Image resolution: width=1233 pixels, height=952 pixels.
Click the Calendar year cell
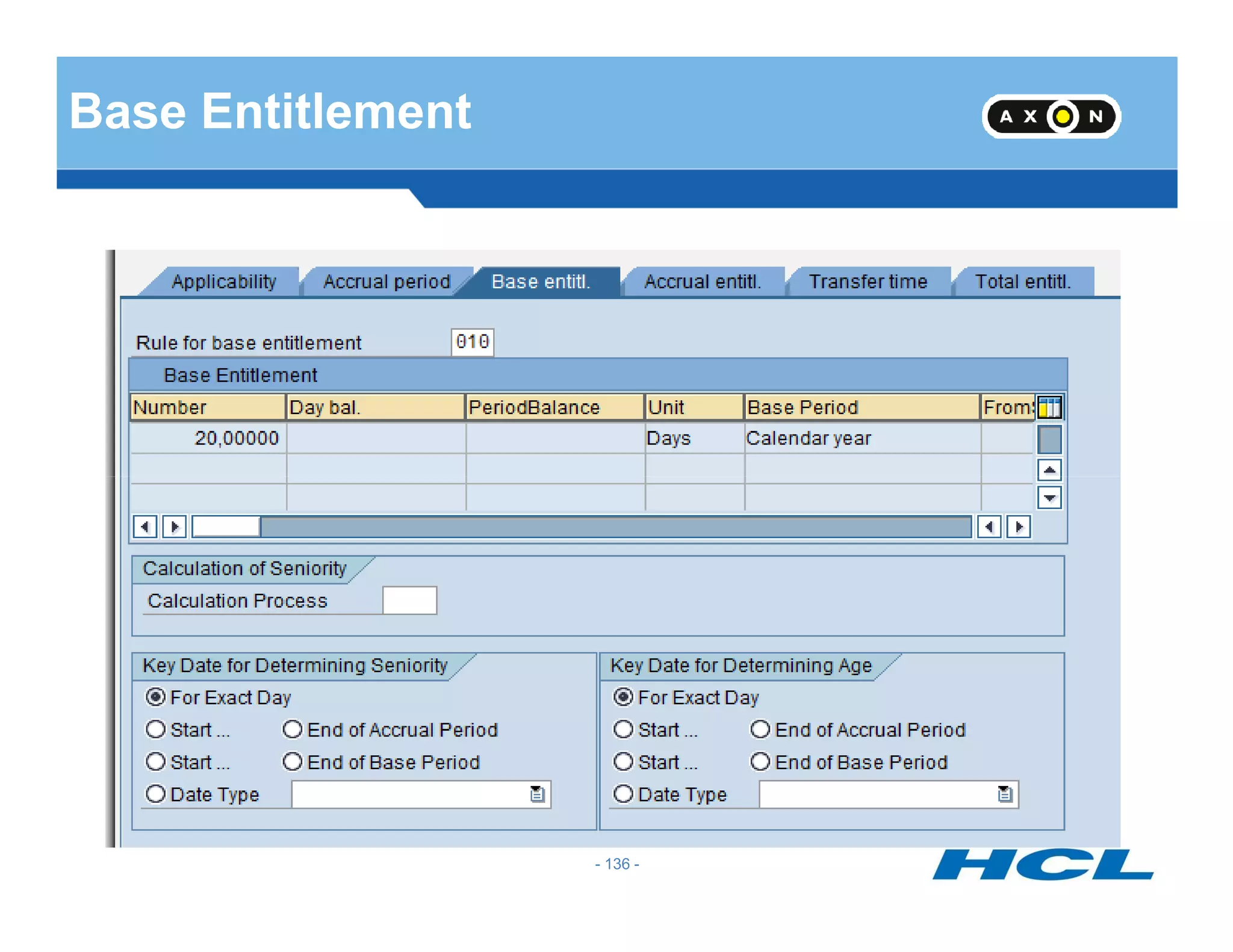pos(862,438)
